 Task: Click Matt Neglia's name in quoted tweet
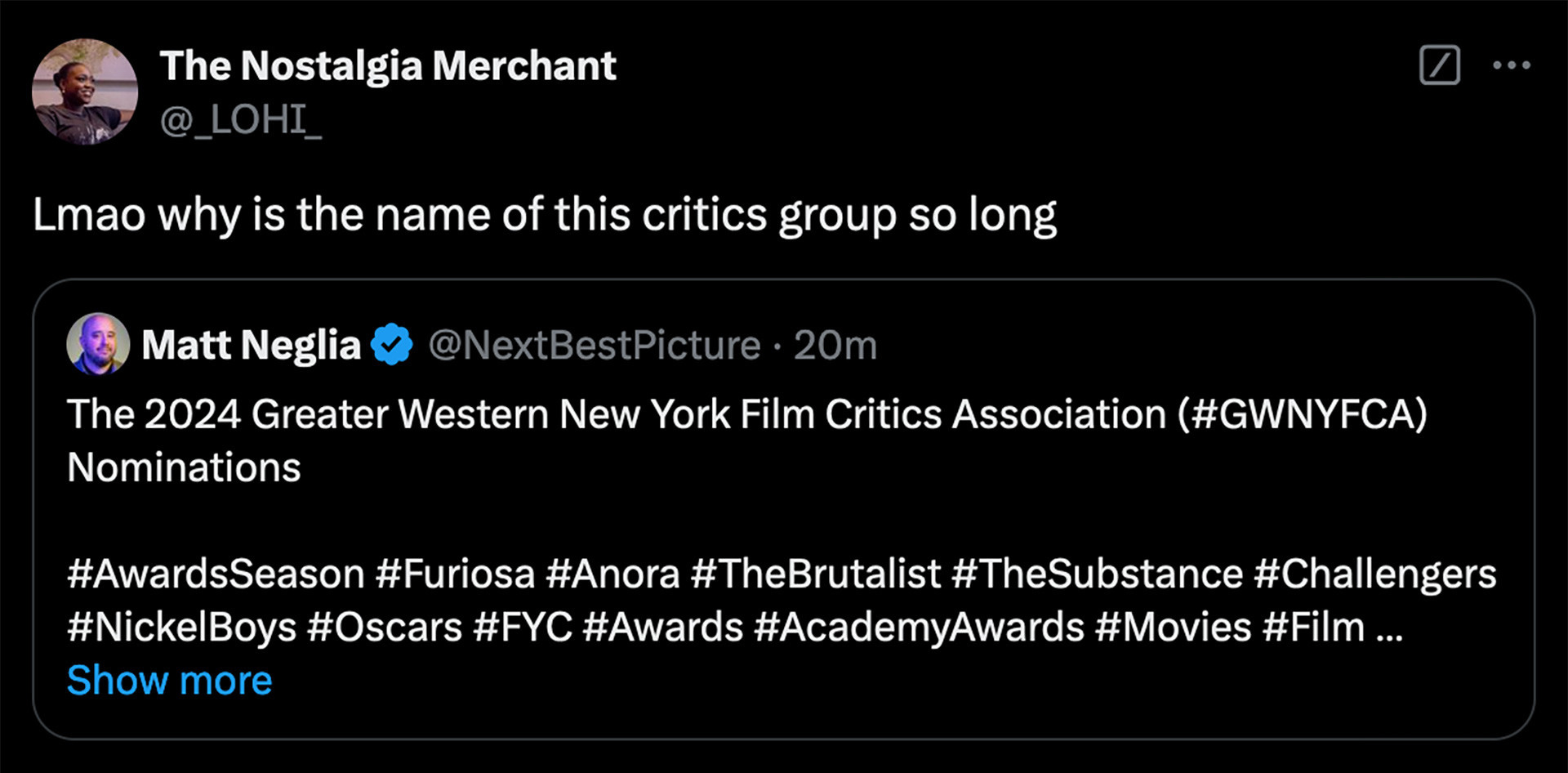click(251, 345)
